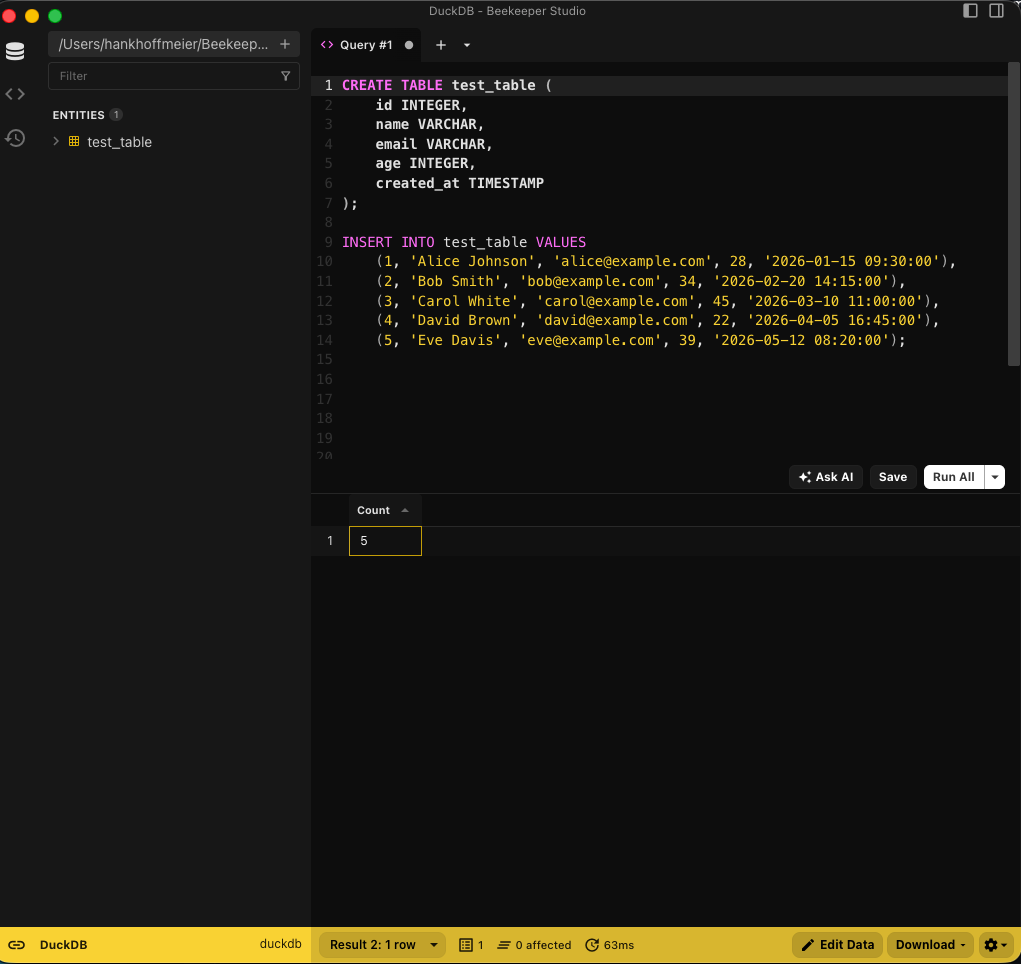The height and width of the screenshot is (964, 1021).
Task: Click the line containing 'Alice Johnson'
Action: pos(665,261)
